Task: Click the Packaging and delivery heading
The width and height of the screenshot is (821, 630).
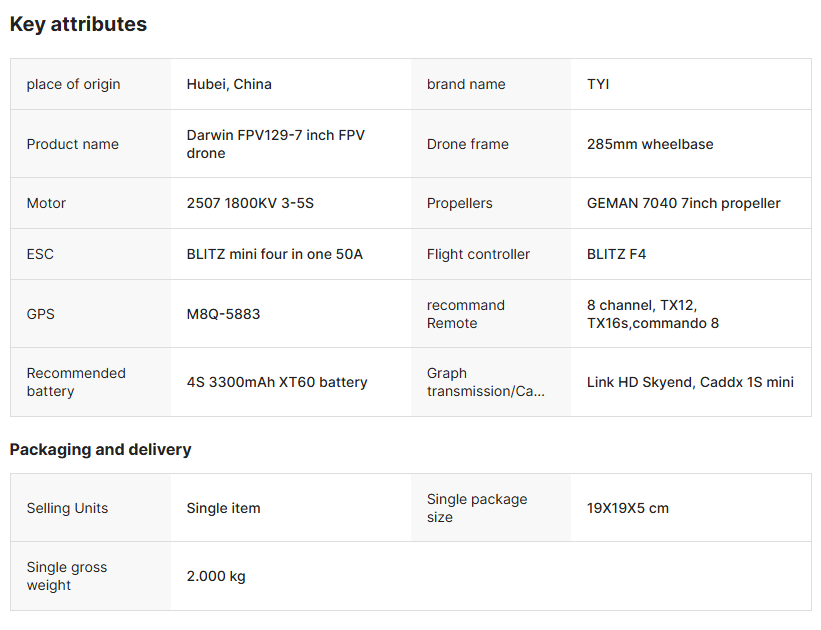Action: (x=100, y=450)
